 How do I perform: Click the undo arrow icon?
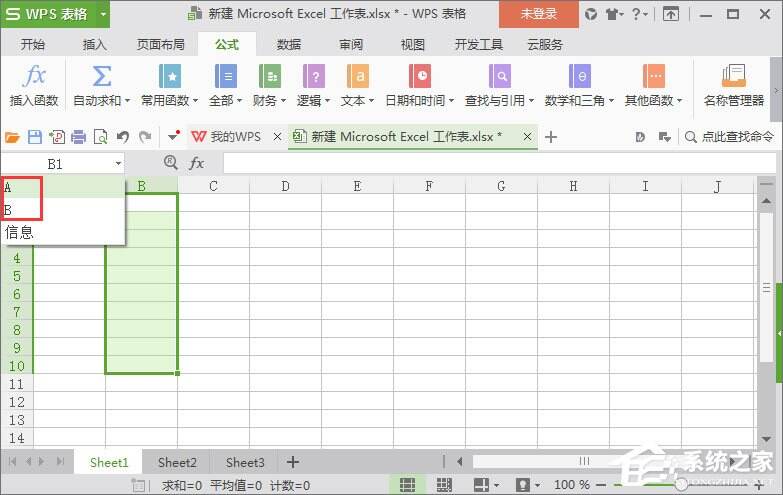[x=123, y=137]
